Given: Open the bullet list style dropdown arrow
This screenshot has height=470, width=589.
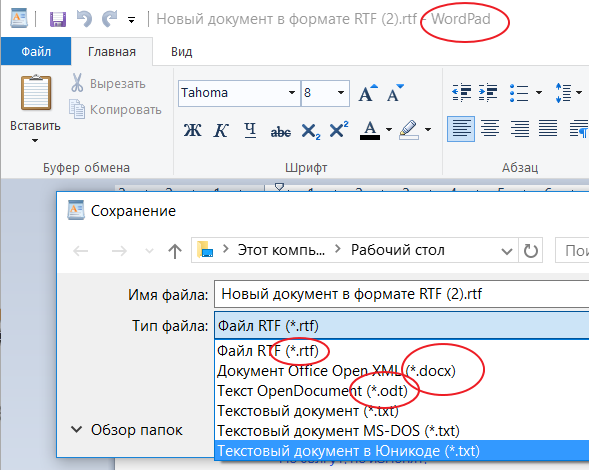Looking at the screenshot, I should coord(539,92).
